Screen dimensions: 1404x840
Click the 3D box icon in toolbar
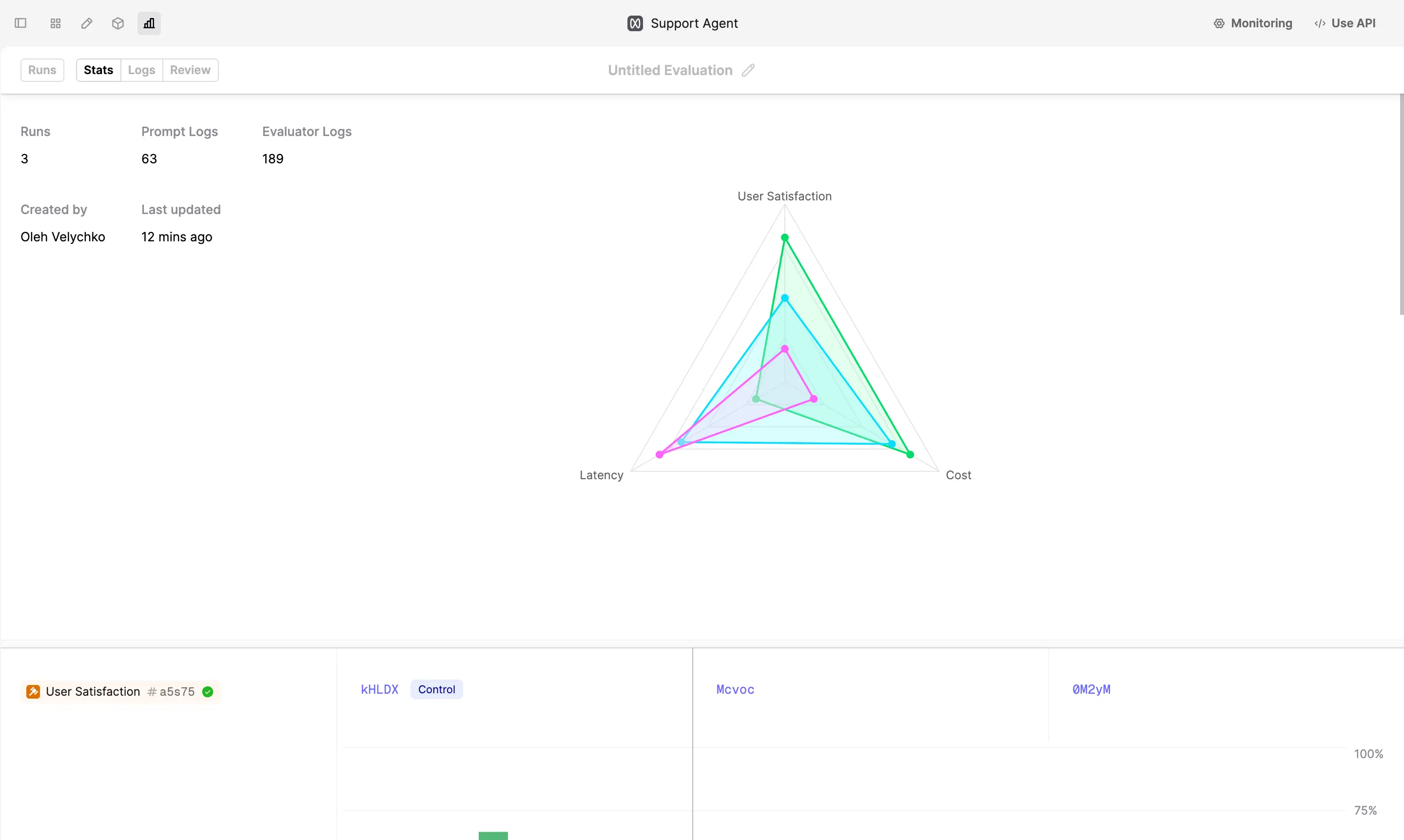coord(117,23)
